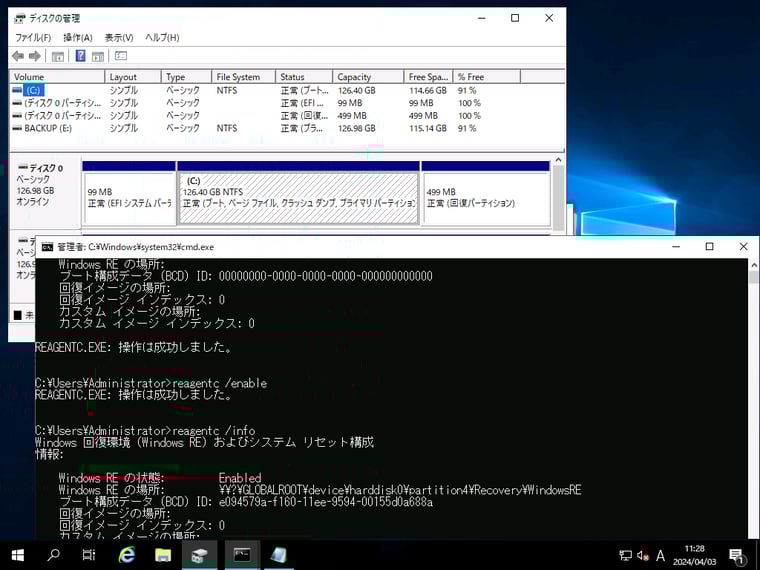Viewport: 760px width, 570px height.
Task: Click the scroll-up arrow of the disk graphical view
Action: tap(558, 159)
